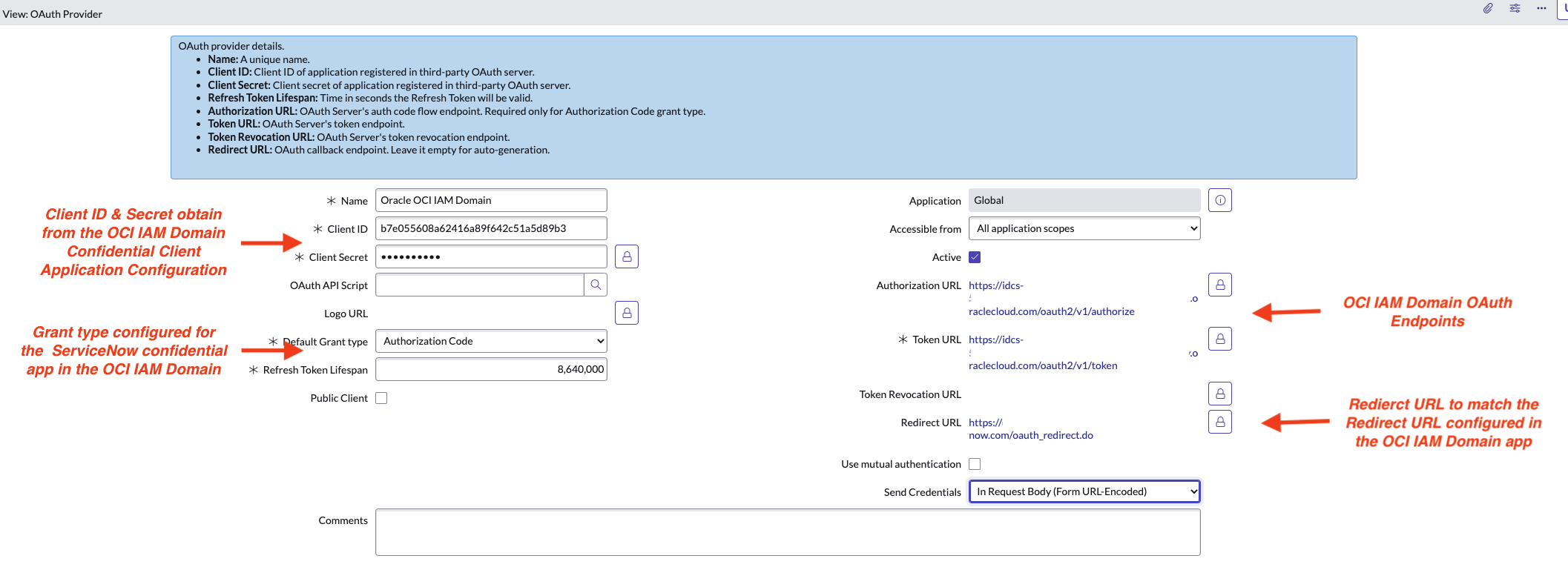Click the Application Global field
This screenshot has width=1568, height=570.
[x=1084, y=200]
